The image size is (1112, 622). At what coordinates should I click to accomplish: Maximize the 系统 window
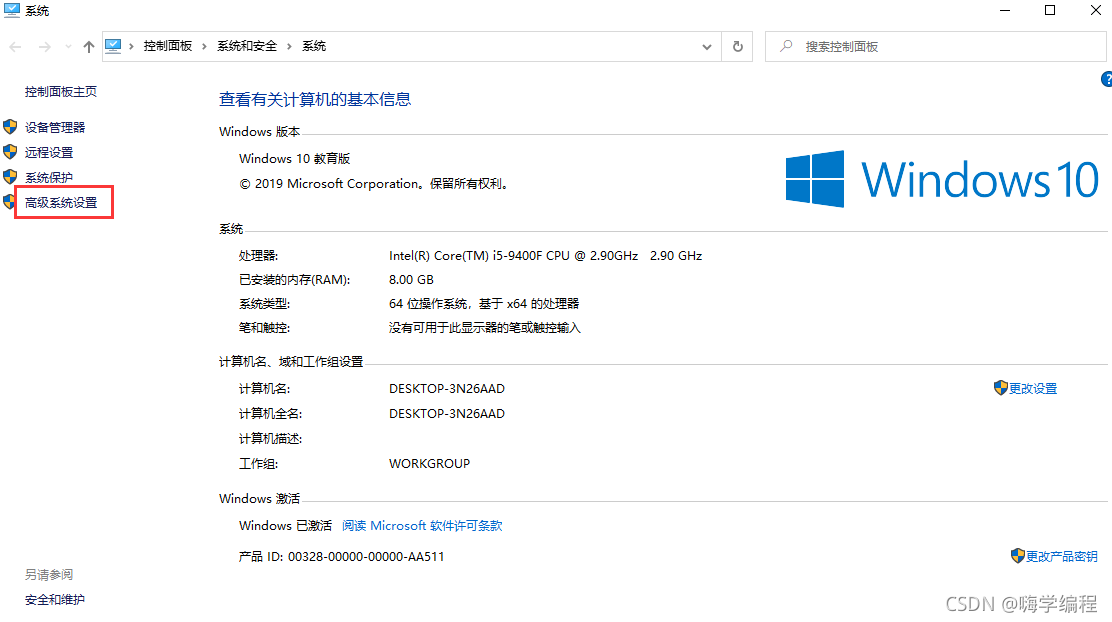pos(1050,11)
